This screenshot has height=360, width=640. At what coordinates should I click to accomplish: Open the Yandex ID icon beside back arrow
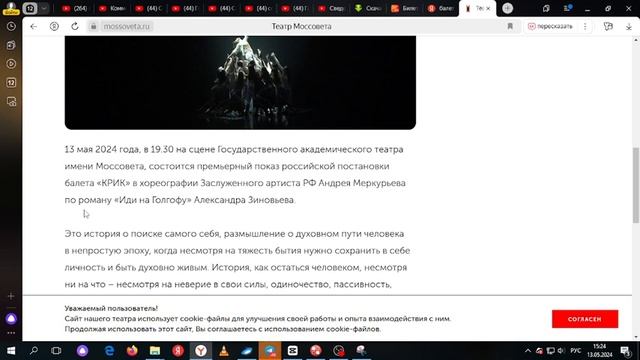[54, 27]
